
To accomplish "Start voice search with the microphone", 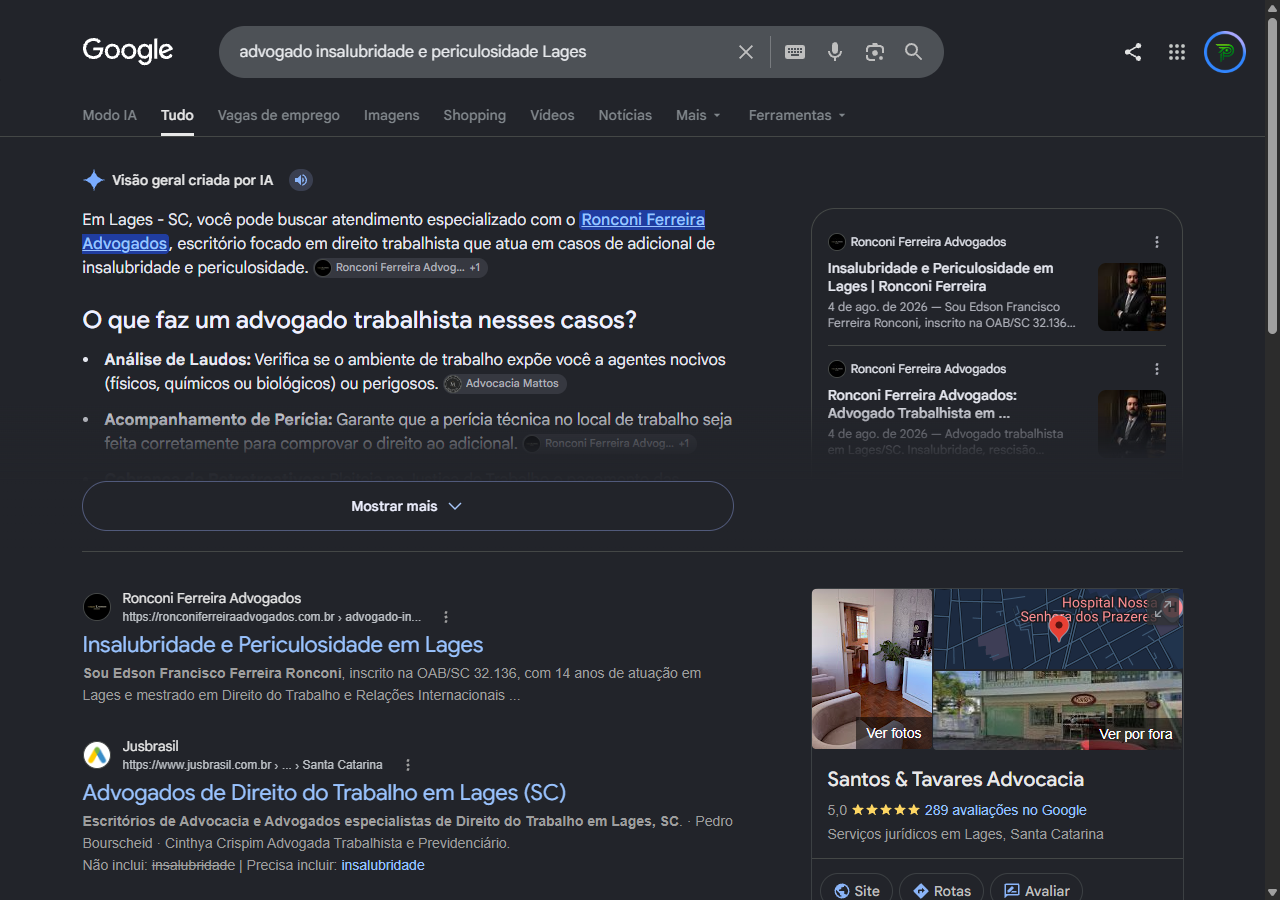I will tap(835, 52).
